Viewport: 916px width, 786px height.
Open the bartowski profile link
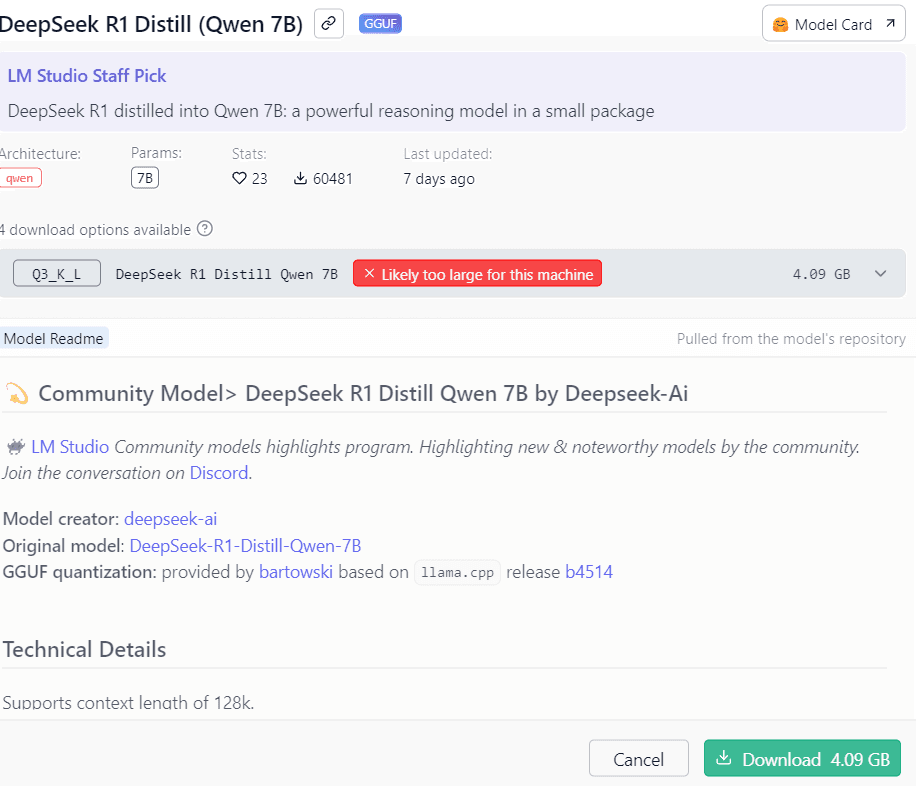click(296, 572)
